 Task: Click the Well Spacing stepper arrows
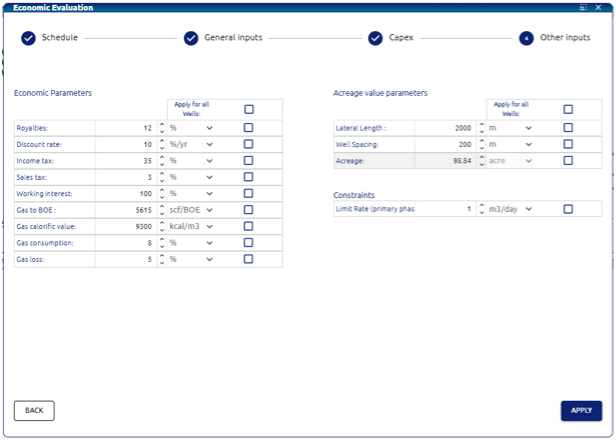[x=481, y=144]
